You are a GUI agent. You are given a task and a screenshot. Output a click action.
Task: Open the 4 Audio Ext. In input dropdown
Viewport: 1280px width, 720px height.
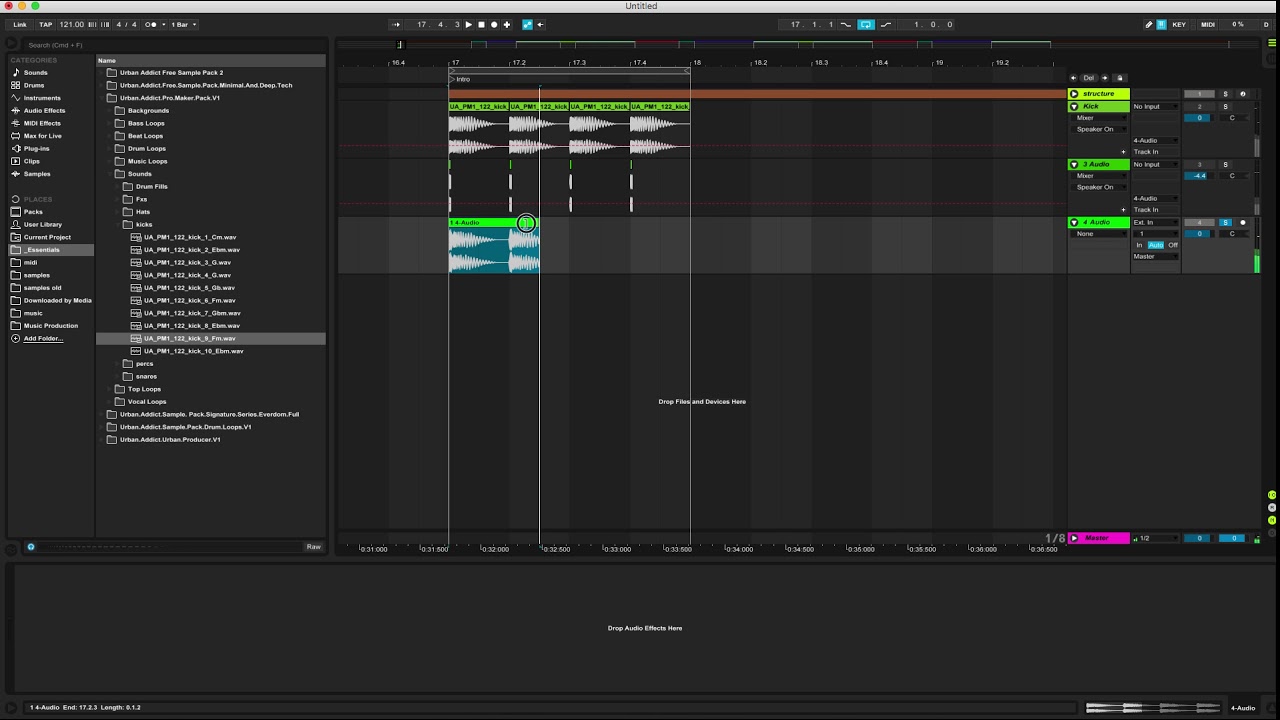coord(1155,222)
